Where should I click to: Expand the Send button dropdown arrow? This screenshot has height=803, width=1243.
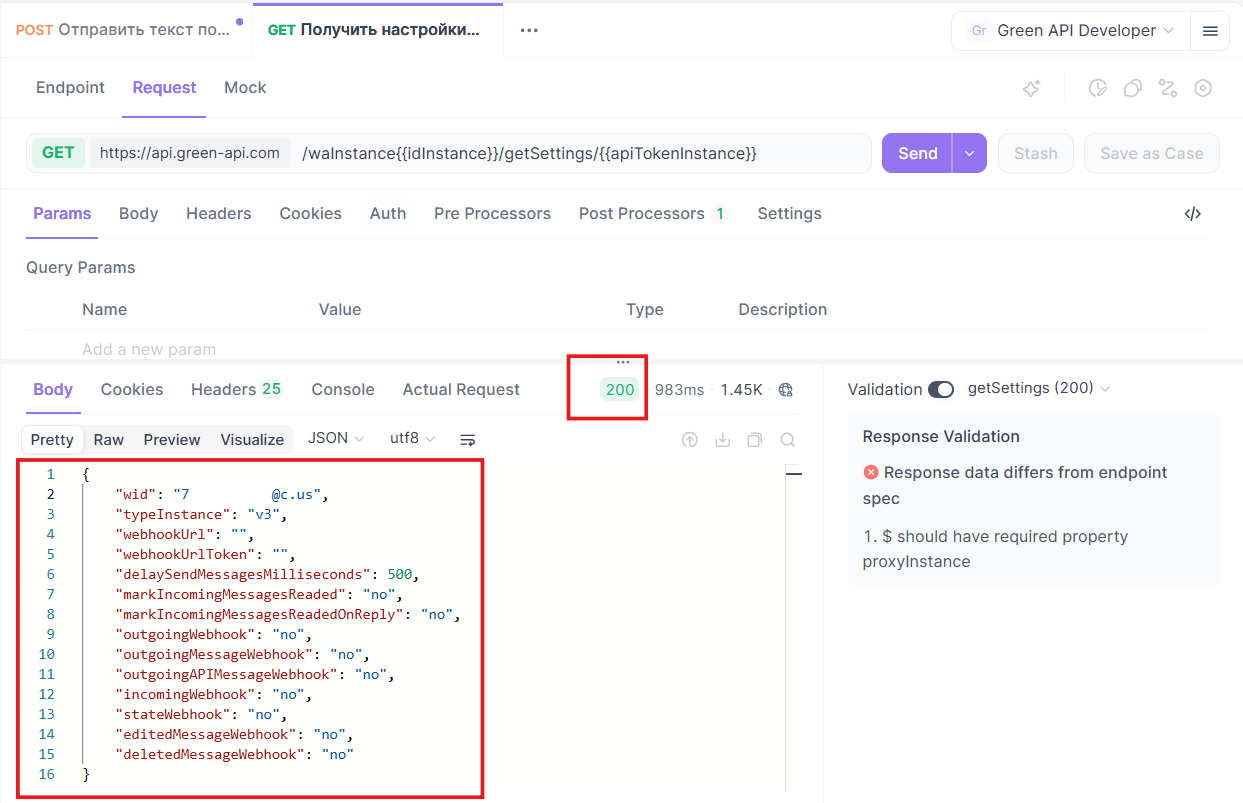point(969,154)
